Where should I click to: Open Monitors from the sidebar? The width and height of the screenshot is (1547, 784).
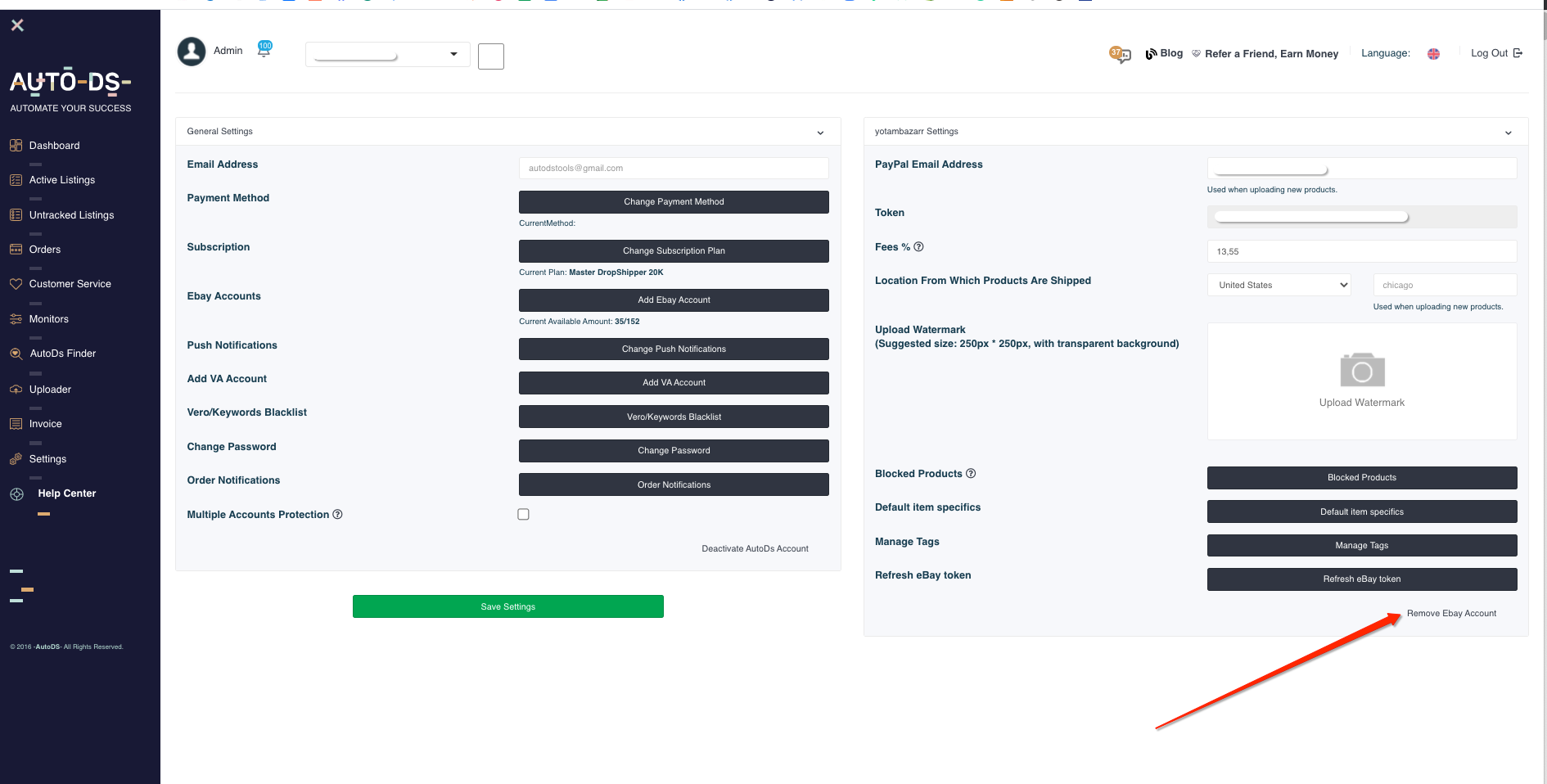tap(49, 319)
